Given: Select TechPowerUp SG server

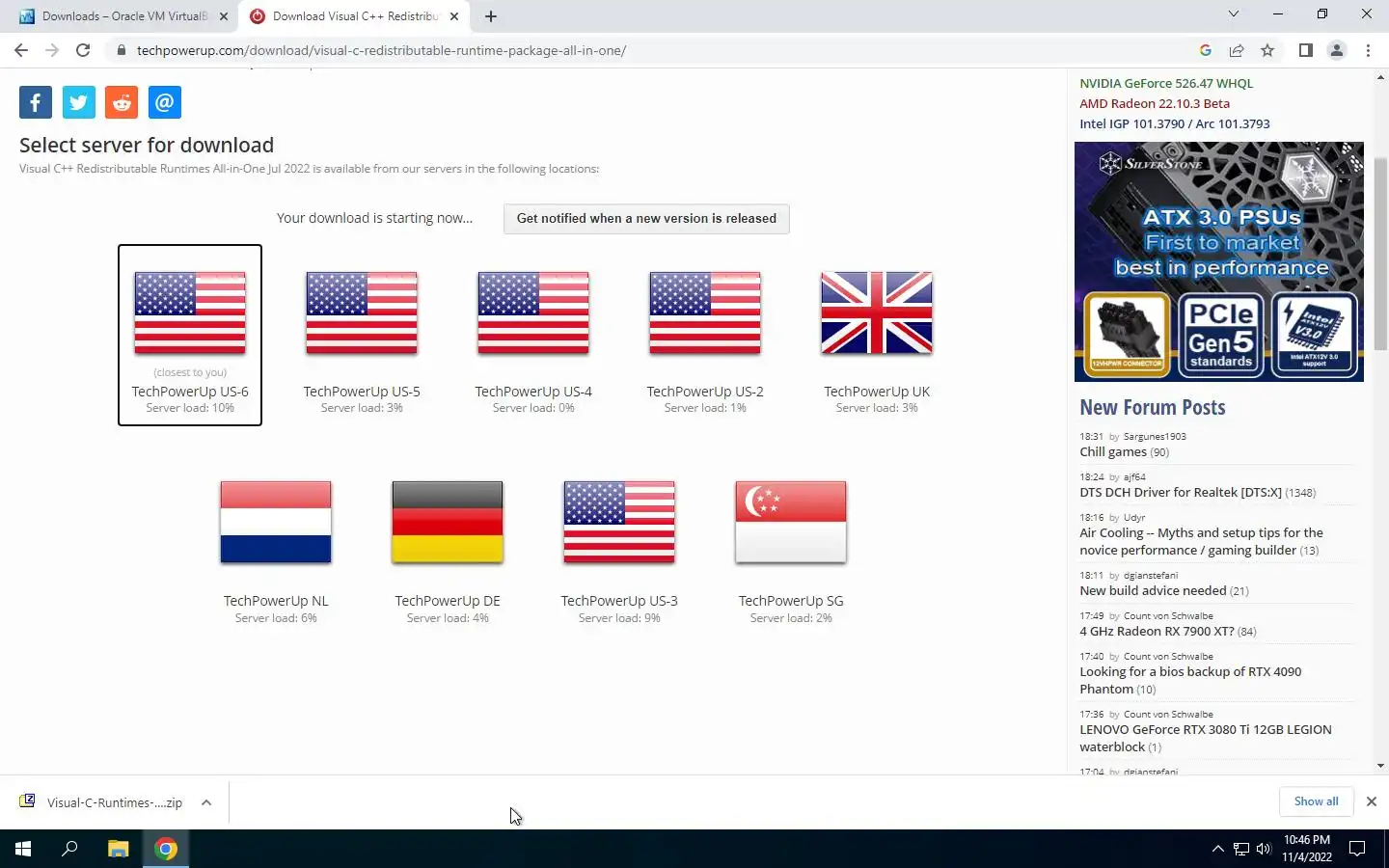Looking at the screenshot, I should click(791, 545).
